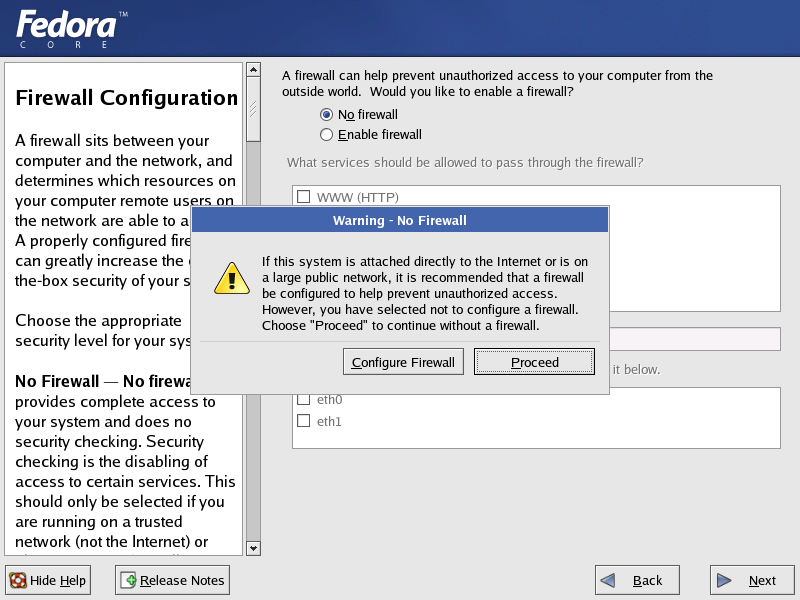
Task: Click the help panel scroll down arrow
Action: 254,548
